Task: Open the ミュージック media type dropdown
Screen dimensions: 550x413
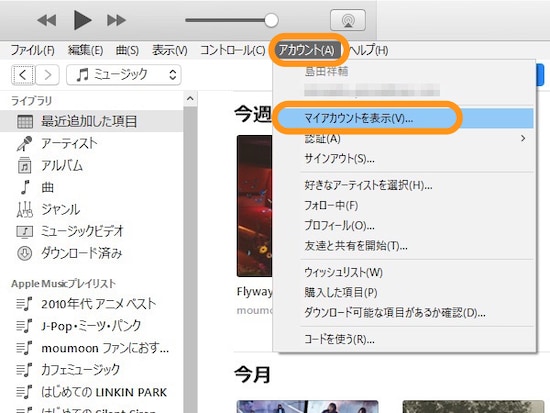Action: coord(124,75)
